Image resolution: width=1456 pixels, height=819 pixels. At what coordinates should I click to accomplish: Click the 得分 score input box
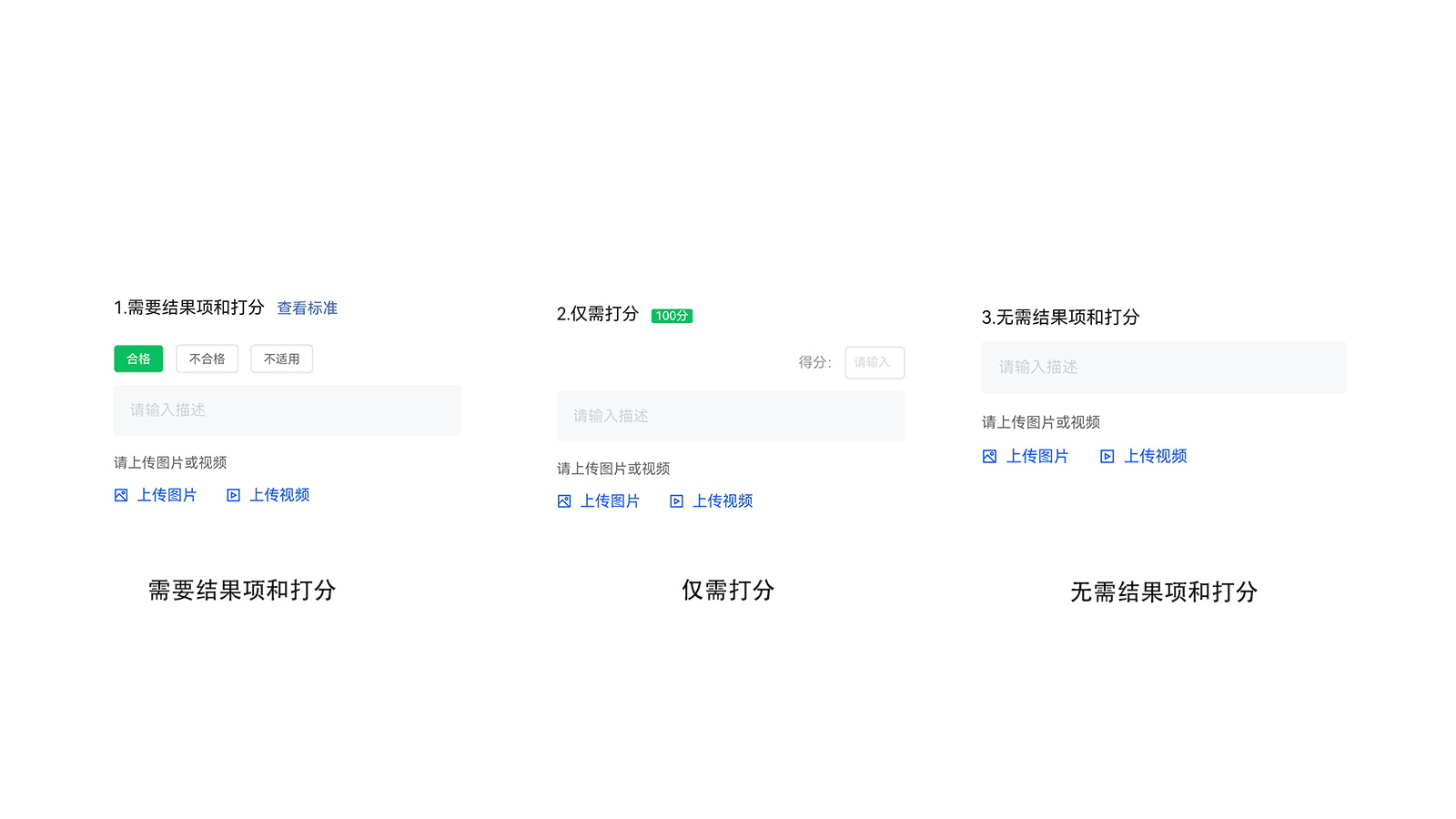pyautogui.click(x=874, y=362)
